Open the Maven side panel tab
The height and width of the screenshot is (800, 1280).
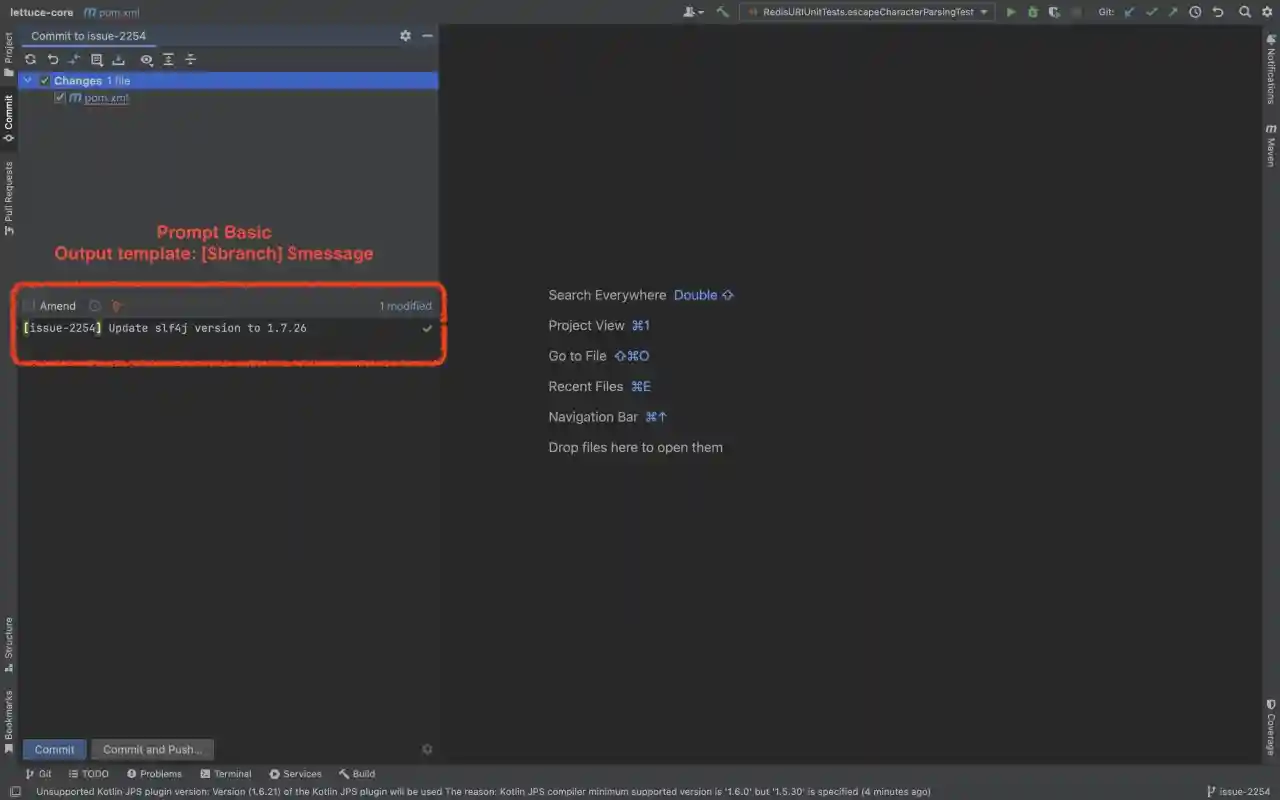click(x=1271, y=145)
